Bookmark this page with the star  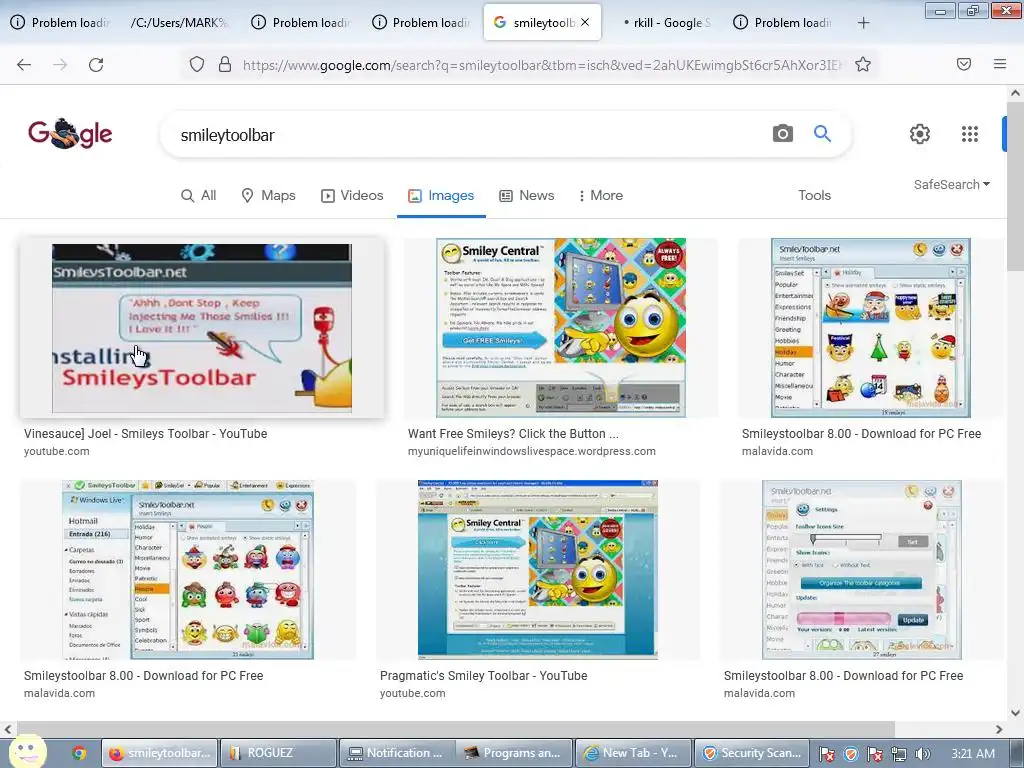point(863,64)
